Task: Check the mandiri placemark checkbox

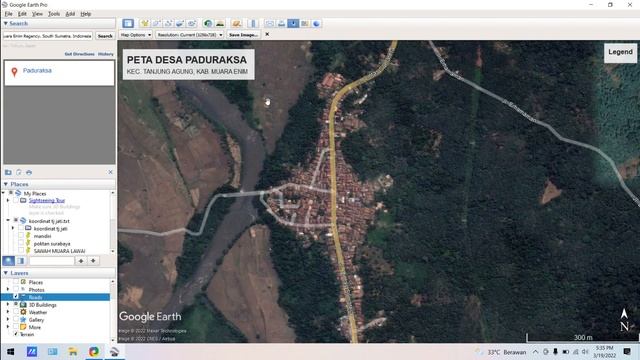Action: (x=21, y=236)
